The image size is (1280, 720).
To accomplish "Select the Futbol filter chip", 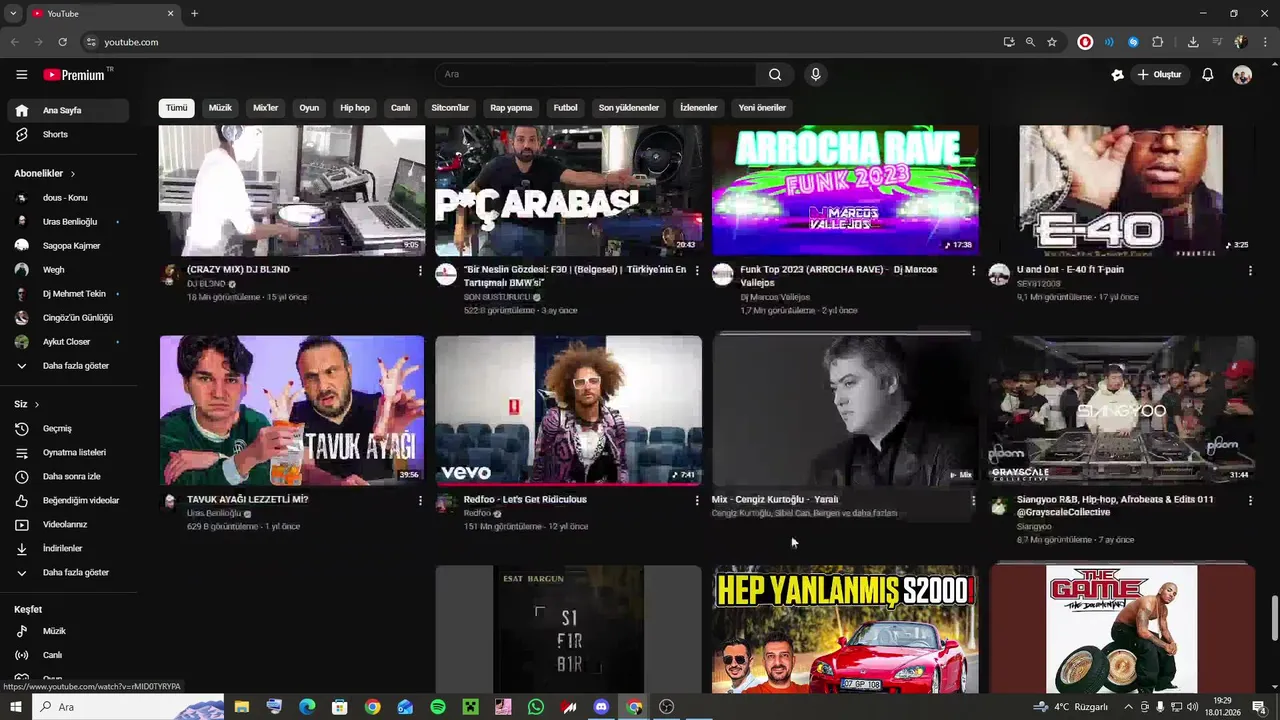I will 566,108.
